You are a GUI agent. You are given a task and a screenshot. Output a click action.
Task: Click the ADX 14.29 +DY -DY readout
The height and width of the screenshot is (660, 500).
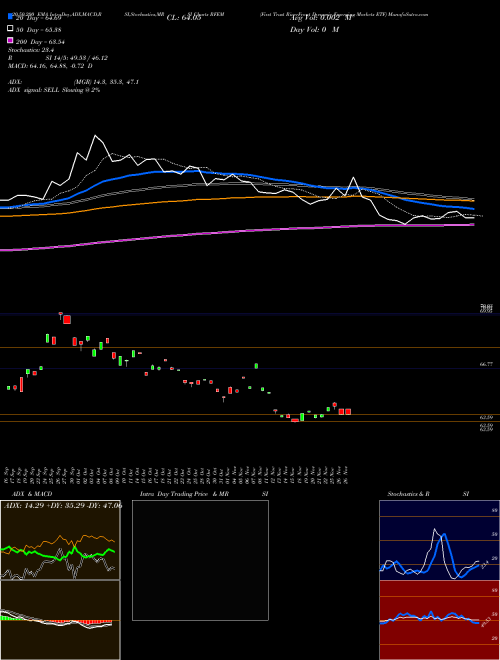(x=63, y=505)
